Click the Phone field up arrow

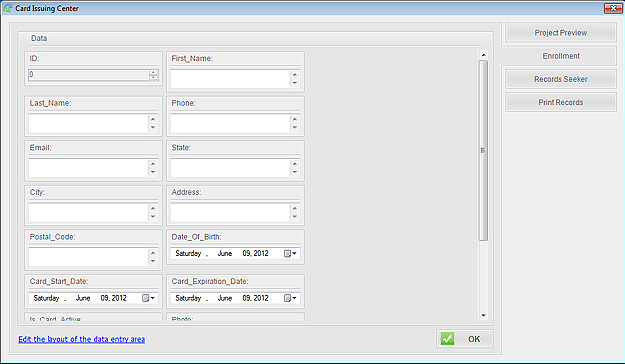pos(295,119)
